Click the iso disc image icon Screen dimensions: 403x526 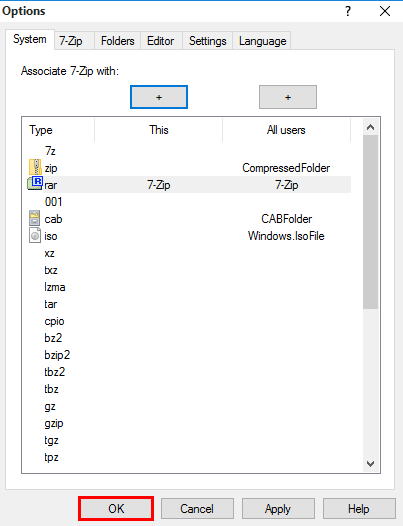pyautogui.click(x=35, y=235)
